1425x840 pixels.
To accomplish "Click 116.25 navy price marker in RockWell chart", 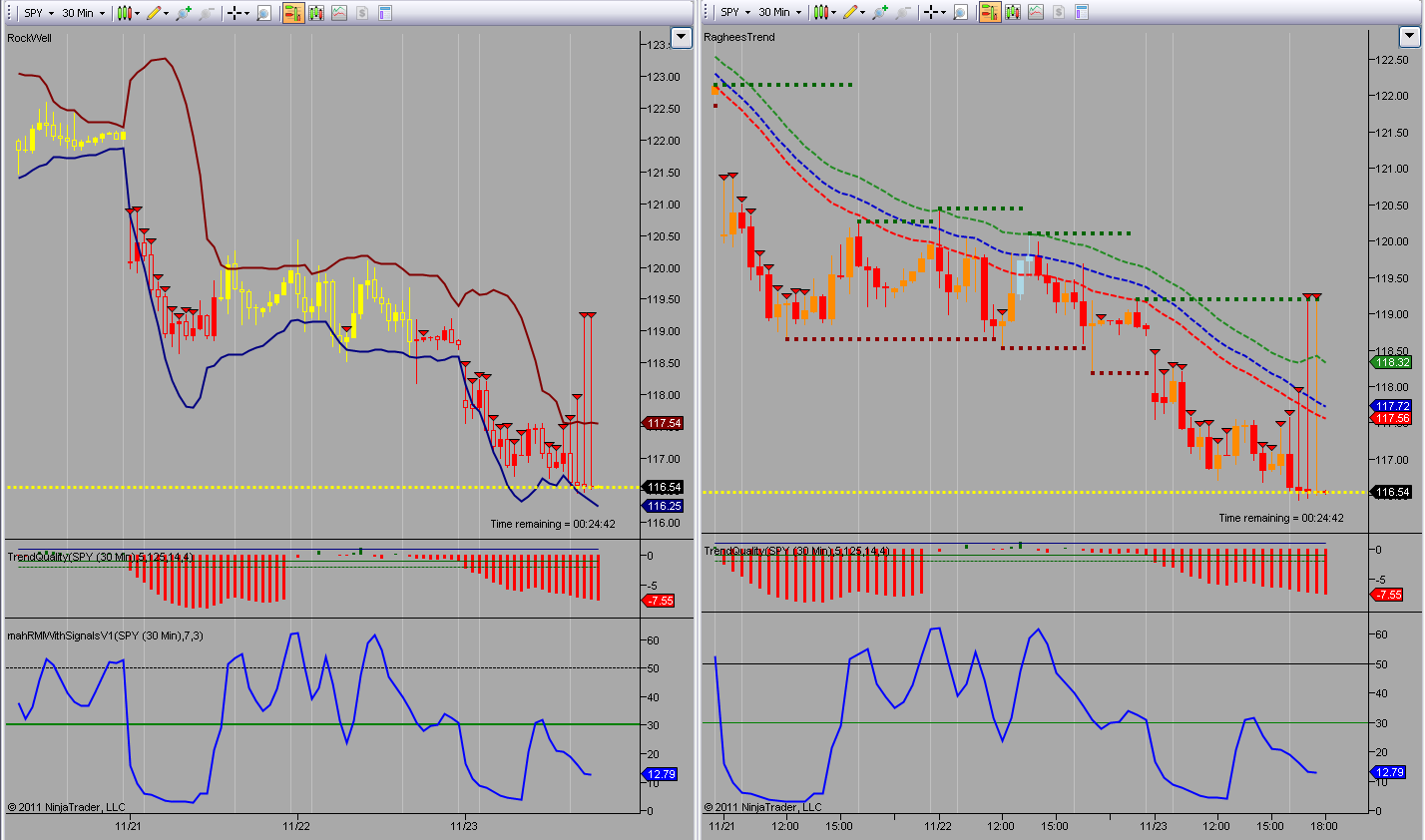I will click(x=663, y=506).
